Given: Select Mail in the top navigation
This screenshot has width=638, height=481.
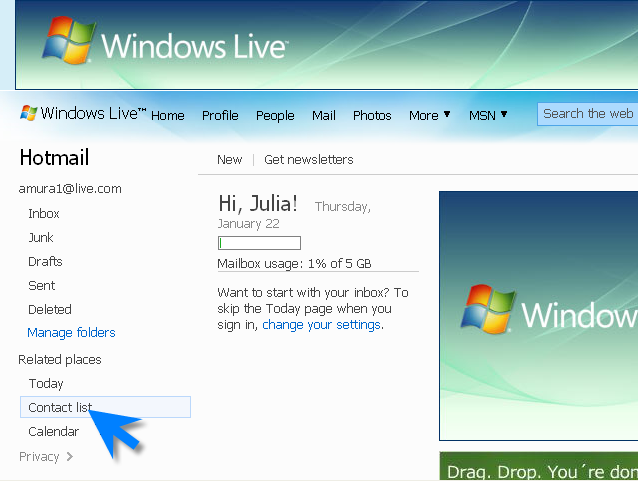Looking at the screenshot, I should [x=323, y=116].
